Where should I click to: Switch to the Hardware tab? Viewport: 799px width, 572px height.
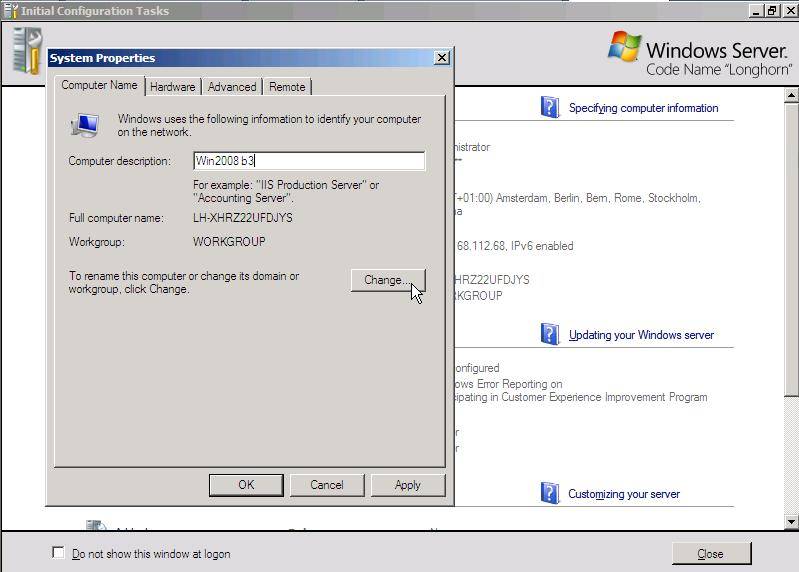(x=173, y=87)
